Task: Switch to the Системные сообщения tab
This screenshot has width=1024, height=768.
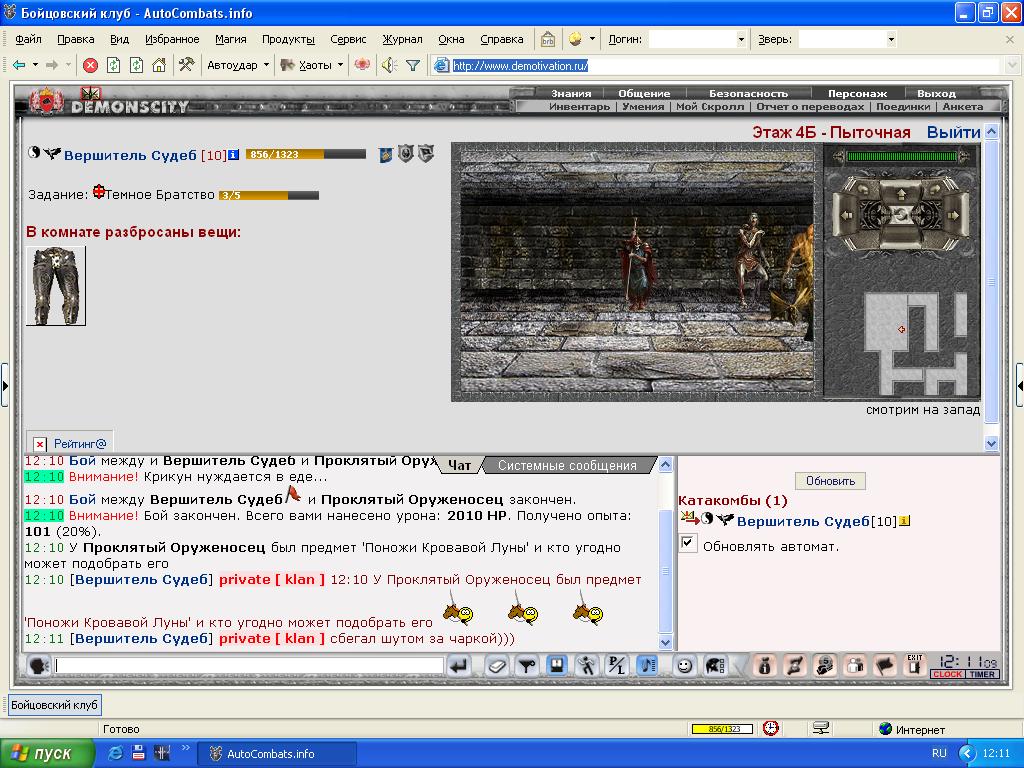Action: [567, 465]
